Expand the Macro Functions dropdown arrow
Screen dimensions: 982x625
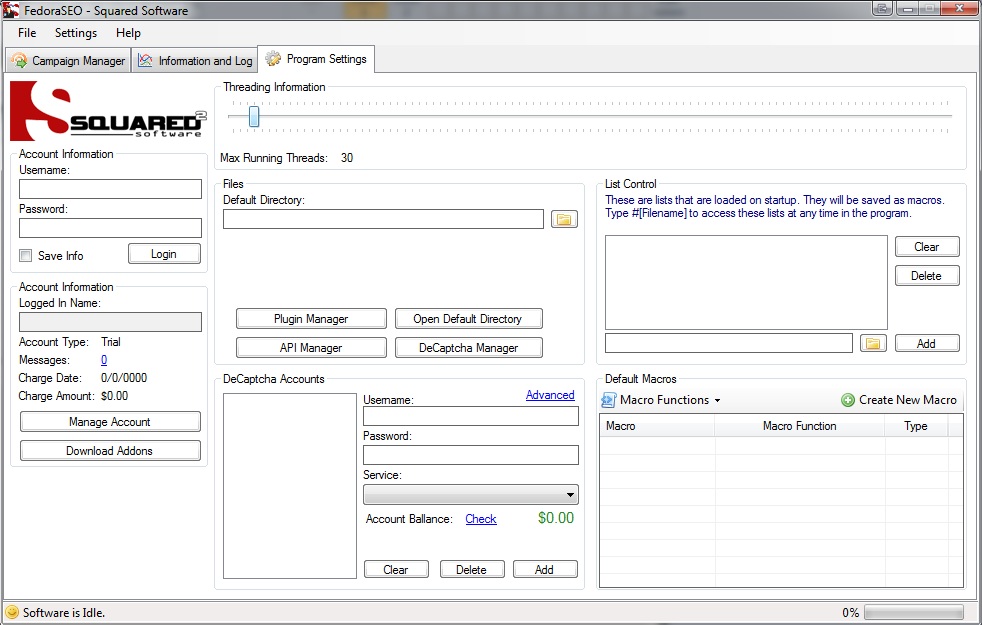point(718,400)
